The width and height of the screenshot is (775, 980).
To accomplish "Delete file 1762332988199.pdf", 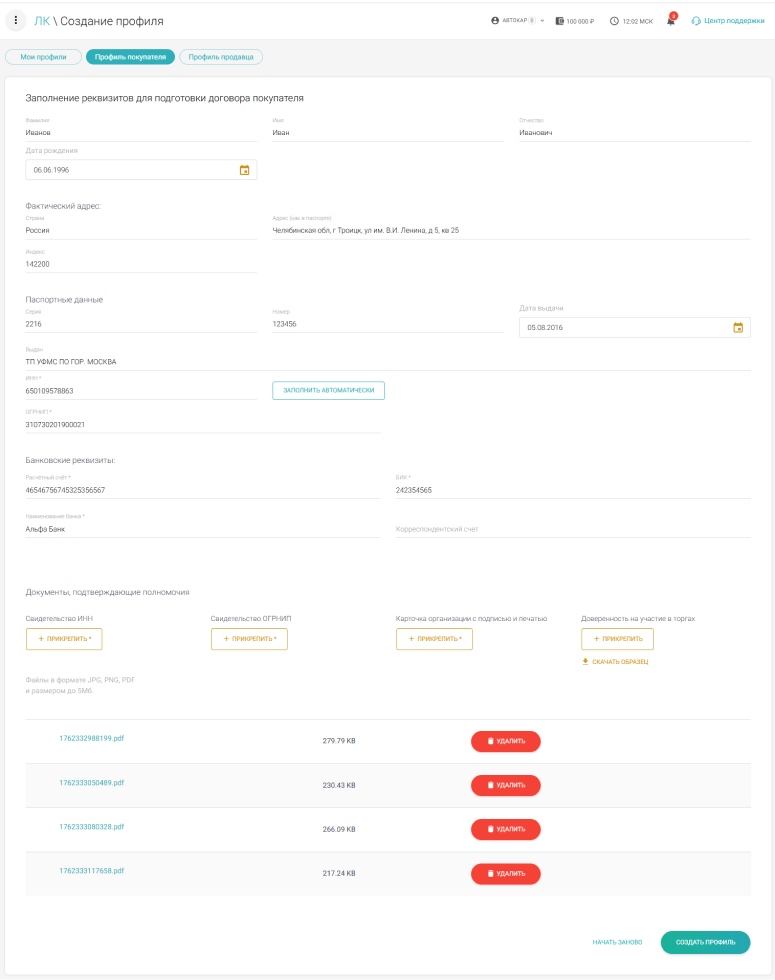I will (x=505, y=741).
